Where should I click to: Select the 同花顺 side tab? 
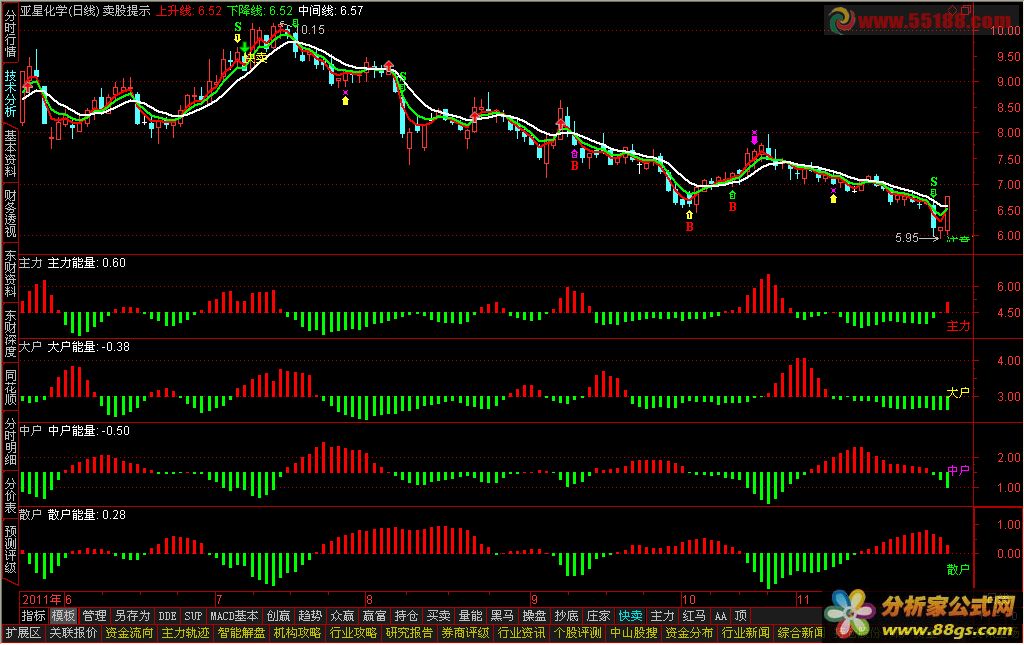click(x=10, y=387)
